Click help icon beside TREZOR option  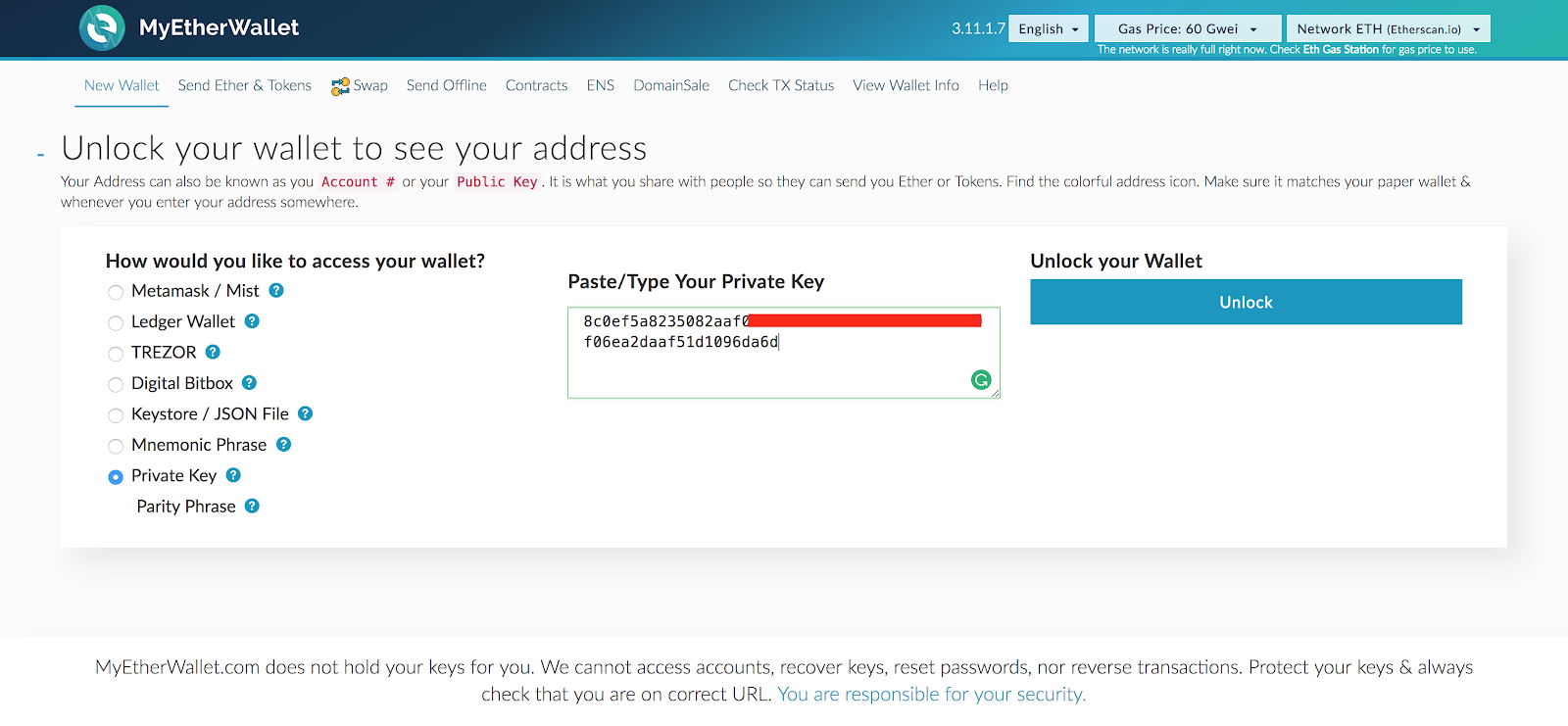point(213,352)
